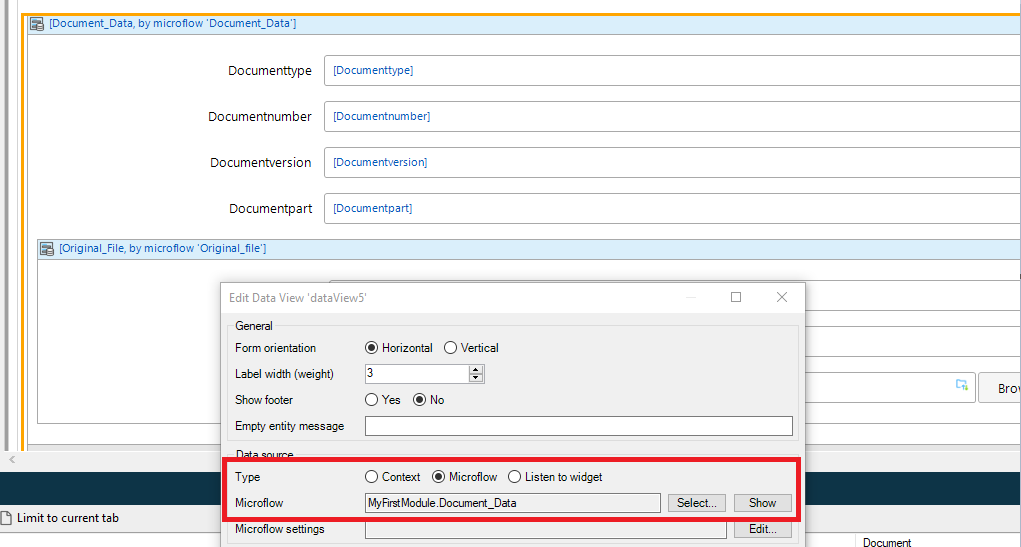Click the Document_Data data view header icon
The height and width of the screenshot is (547, 1021).
(37, 25)
